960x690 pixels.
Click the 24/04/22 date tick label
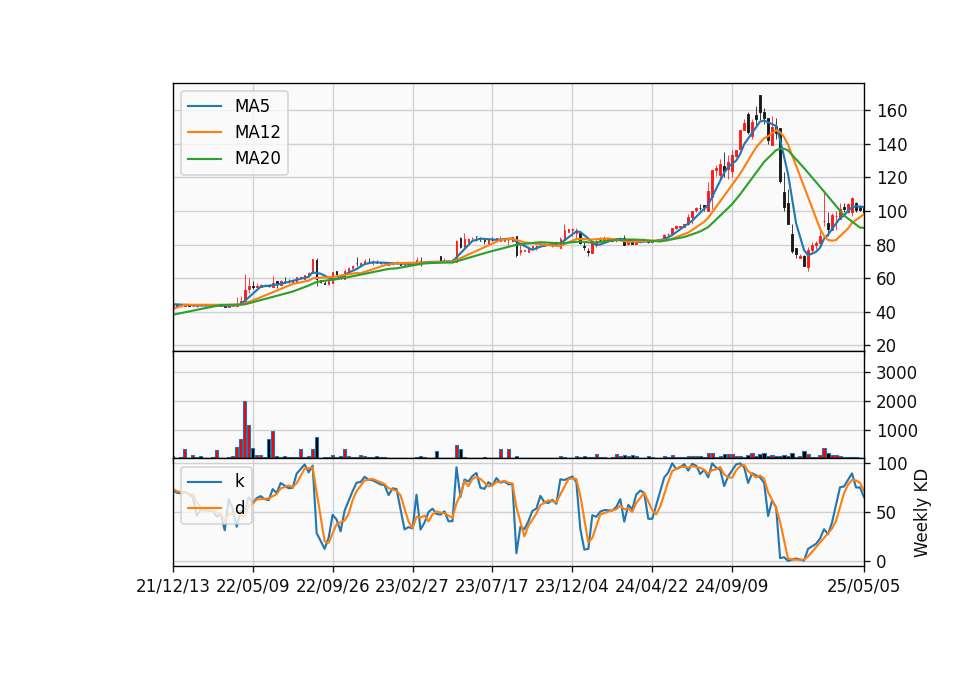pos(651,587)
